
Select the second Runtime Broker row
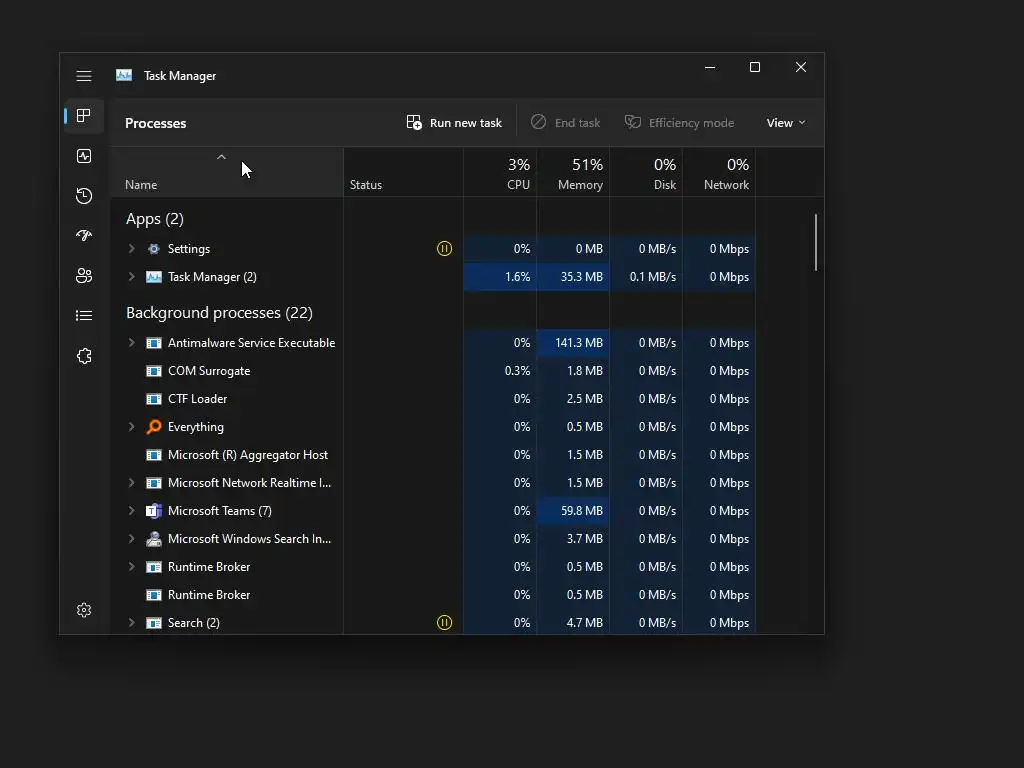tap(434, 595)
